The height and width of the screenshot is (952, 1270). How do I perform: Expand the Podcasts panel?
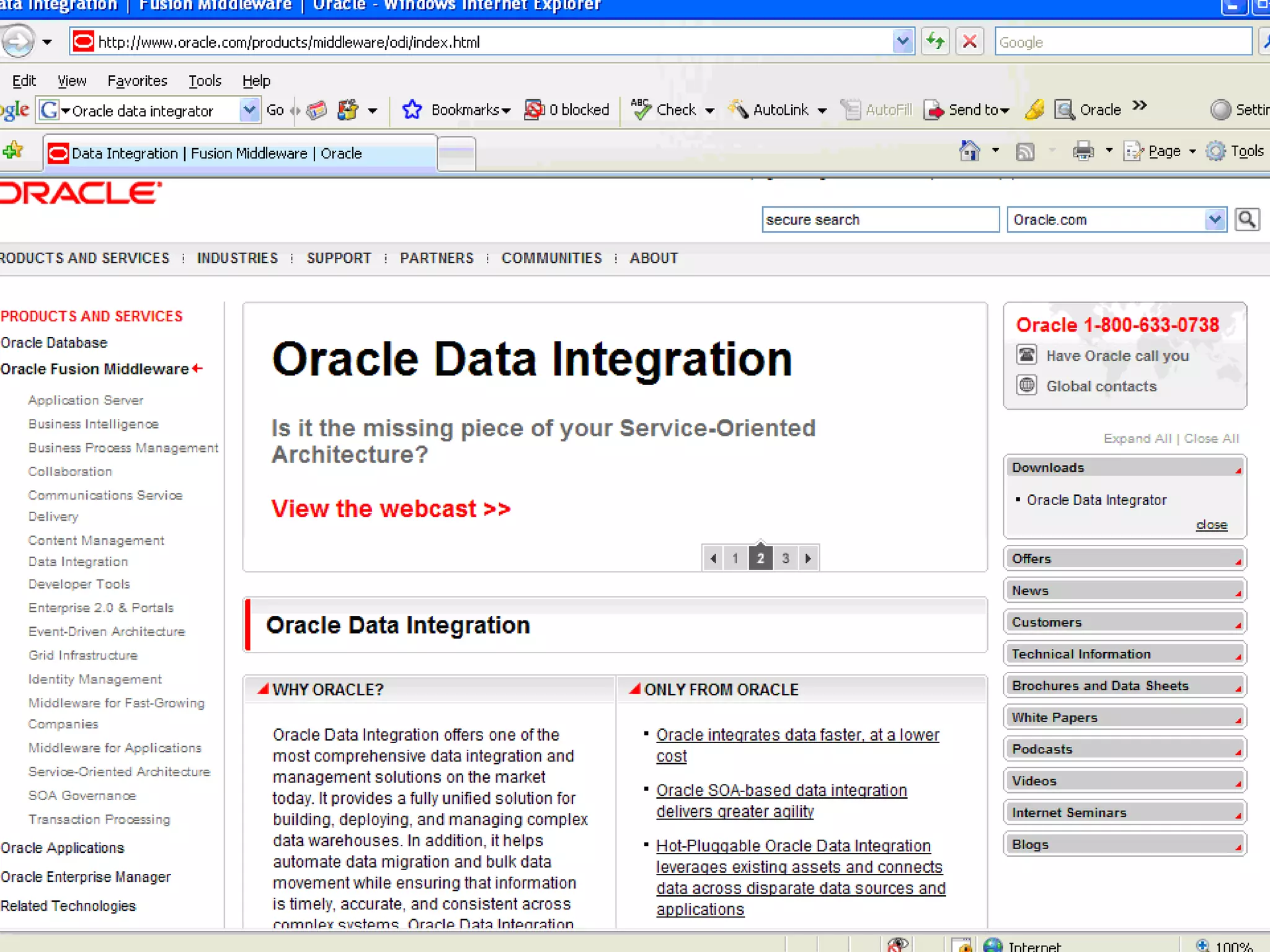[x=1124, y=749]
